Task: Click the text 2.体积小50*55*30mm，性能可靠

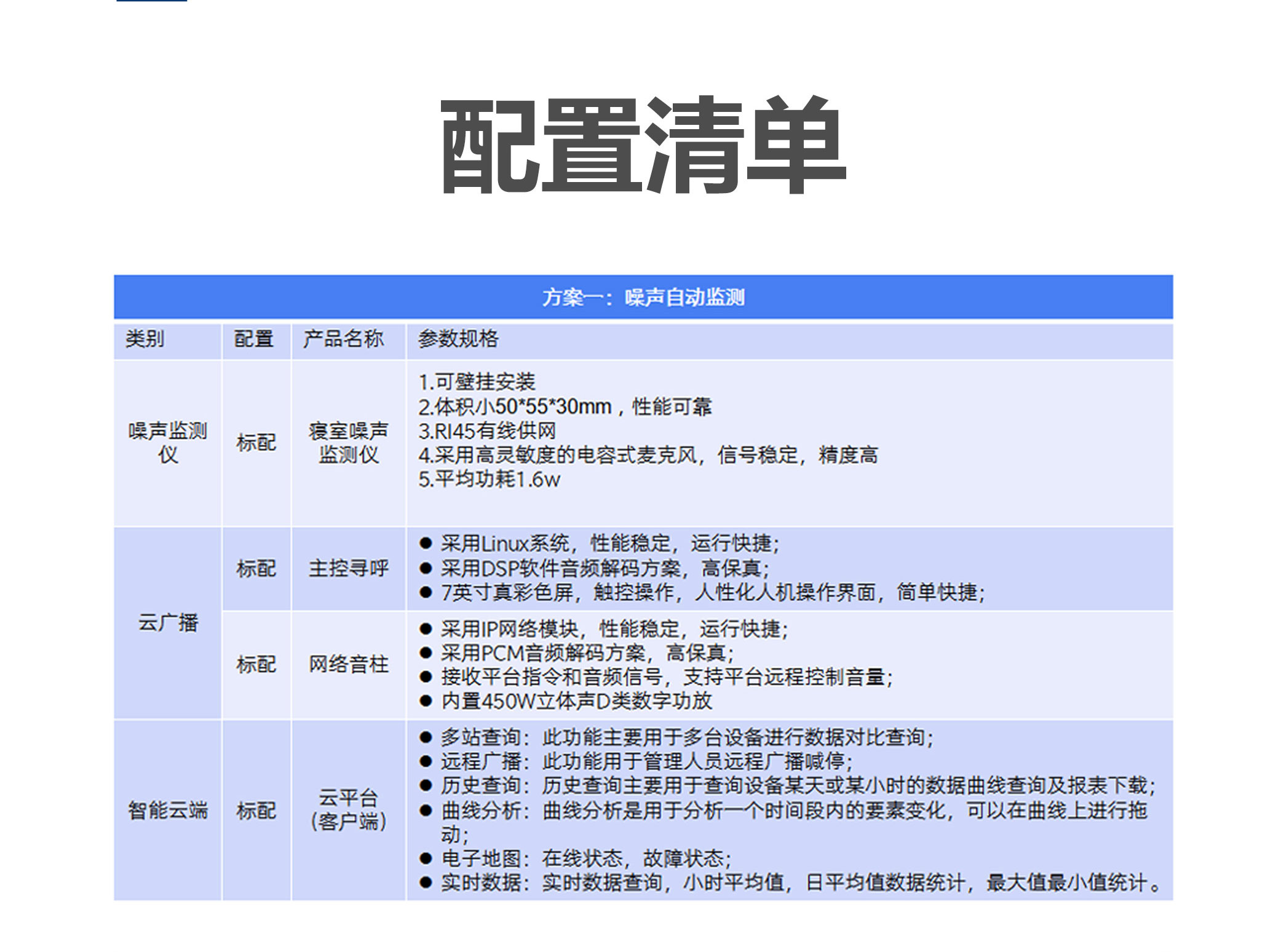Action: click(x=565, y=407)
